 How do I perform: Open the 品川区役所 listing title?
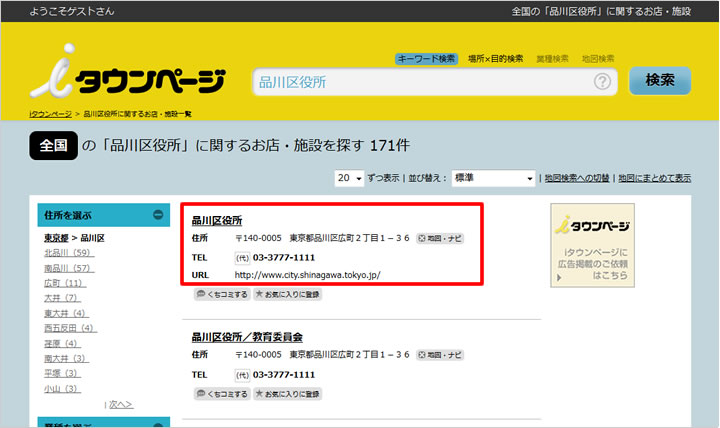pos(217,221)
